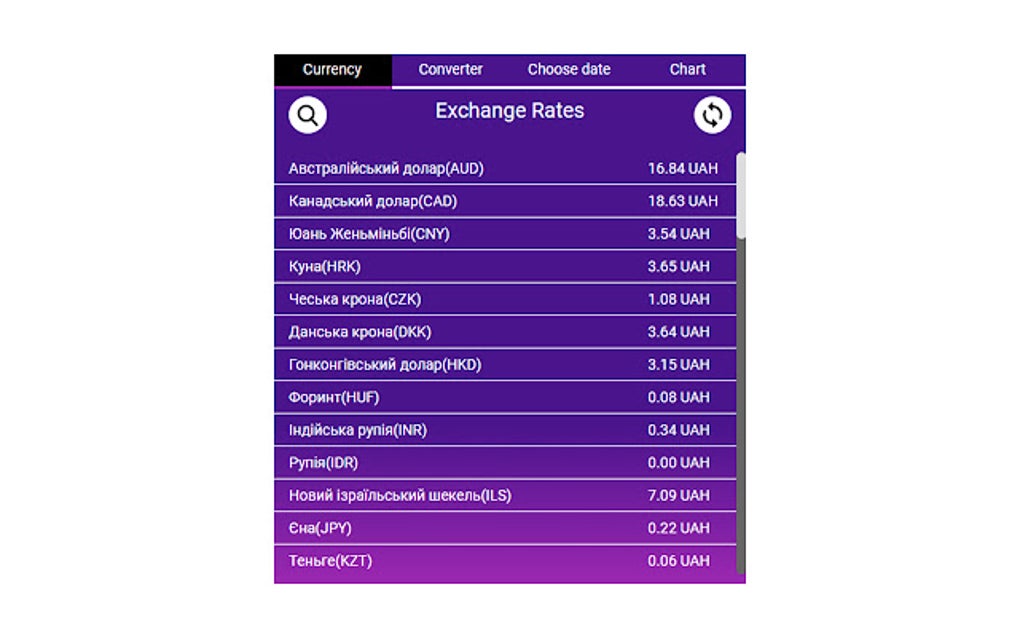1020x638 pixels.
Task: Open the Данська крона(DKK) entry
Action: click(x=505, y=332)
